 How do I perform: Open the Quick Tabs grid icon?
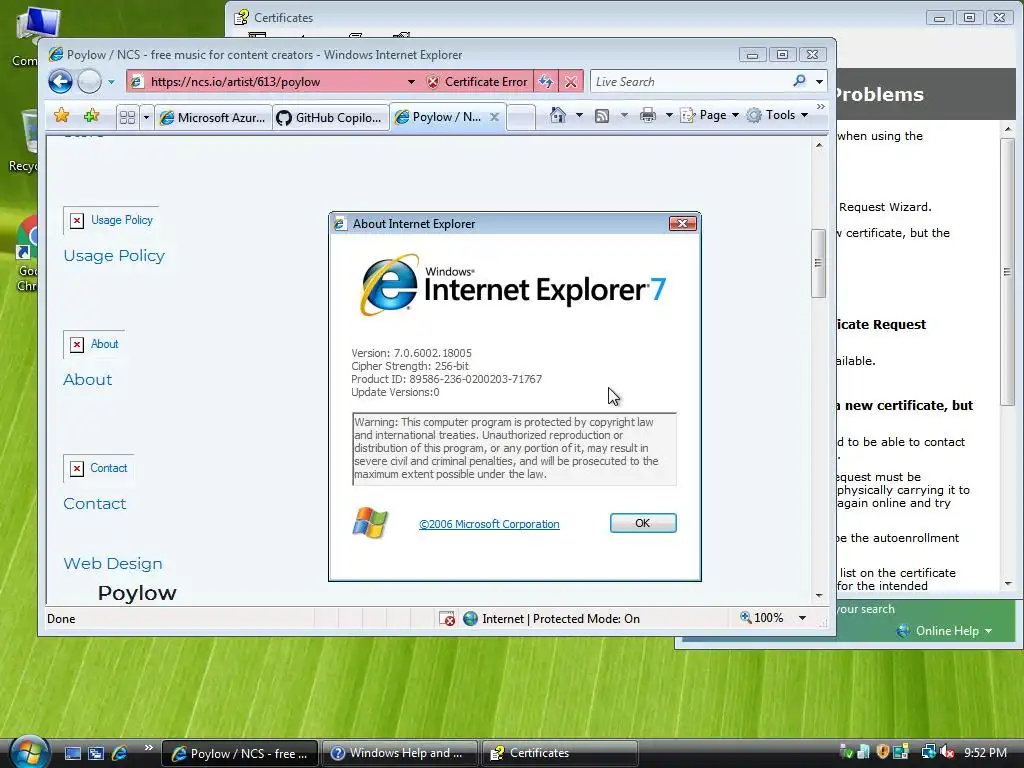(x=127, y=118)
